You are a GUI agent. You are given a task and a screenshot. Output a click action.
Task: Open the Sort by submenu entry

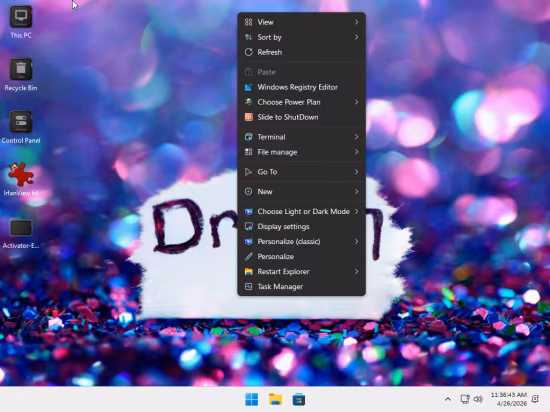click(302, 37)
